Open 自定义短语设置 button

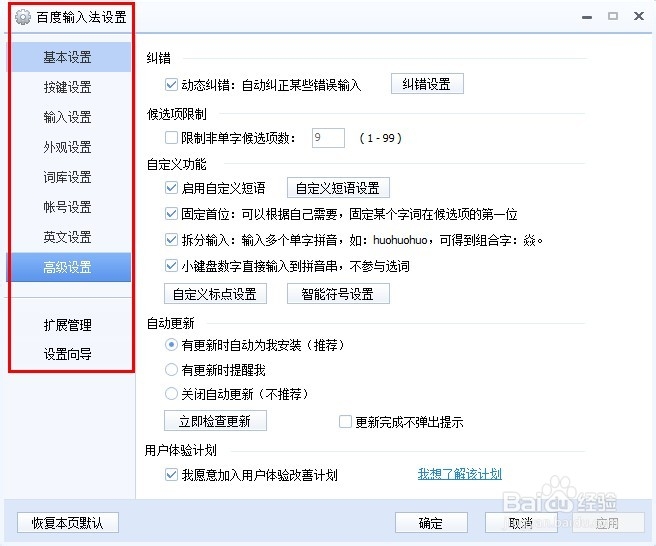338,187
